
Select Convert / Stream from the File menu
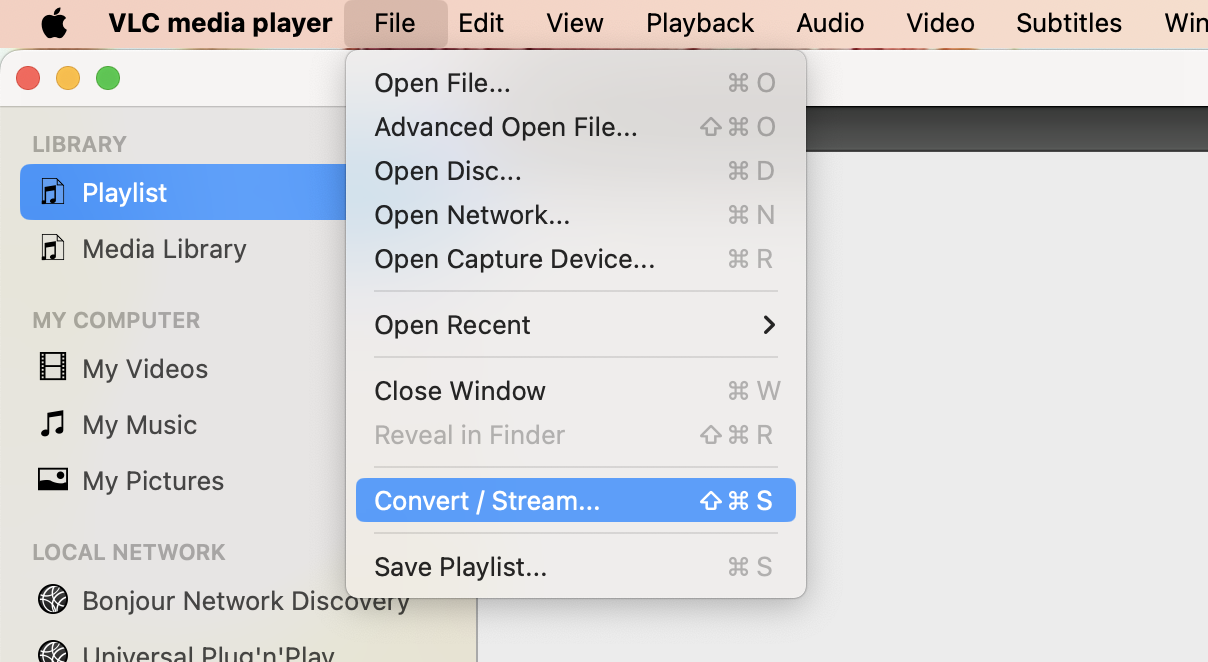[x=487, y=500]
